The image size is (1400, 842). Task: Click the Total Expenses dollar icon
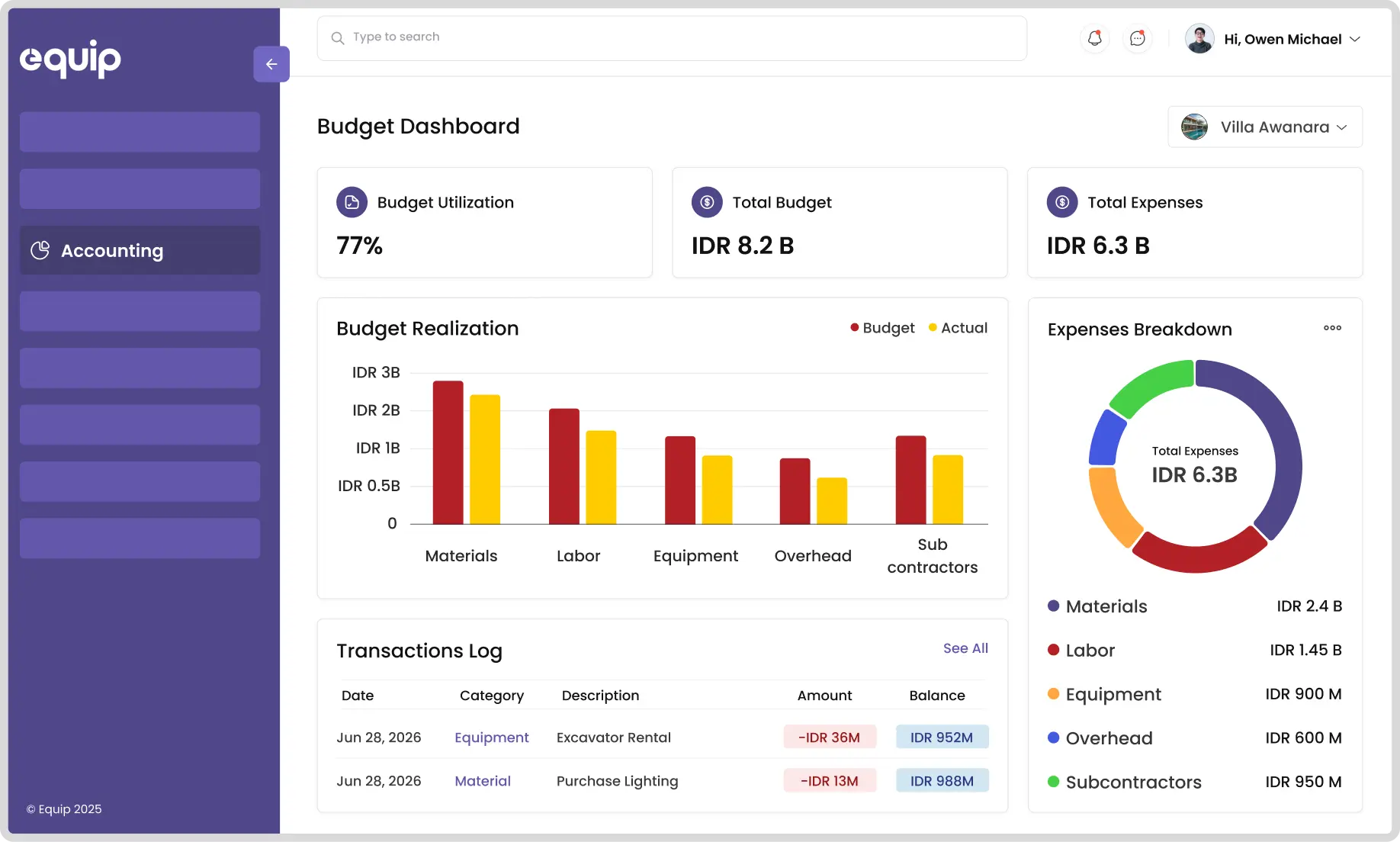point(1061,202)
